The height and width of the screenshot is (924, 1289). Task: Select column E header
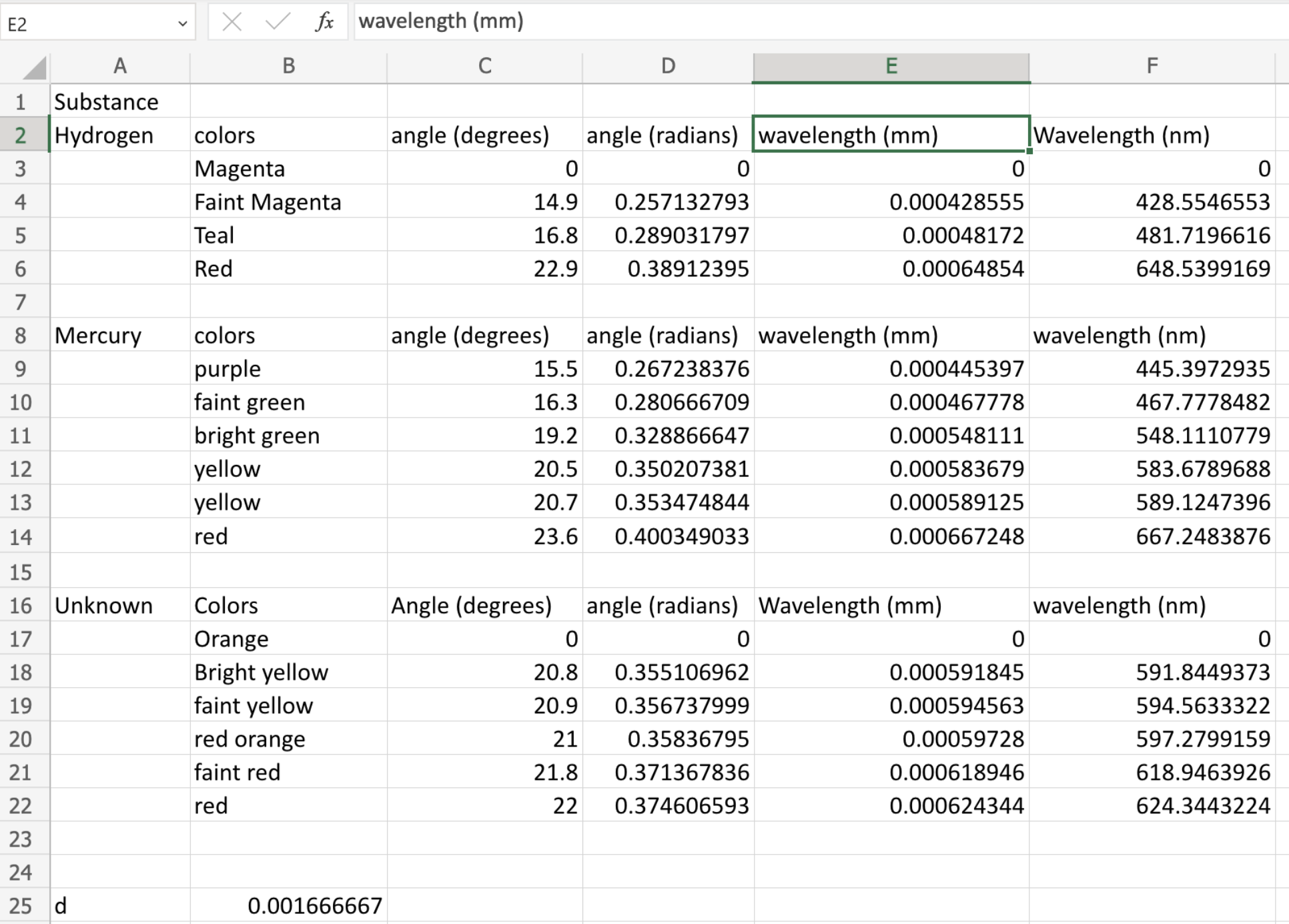[891, 65]
